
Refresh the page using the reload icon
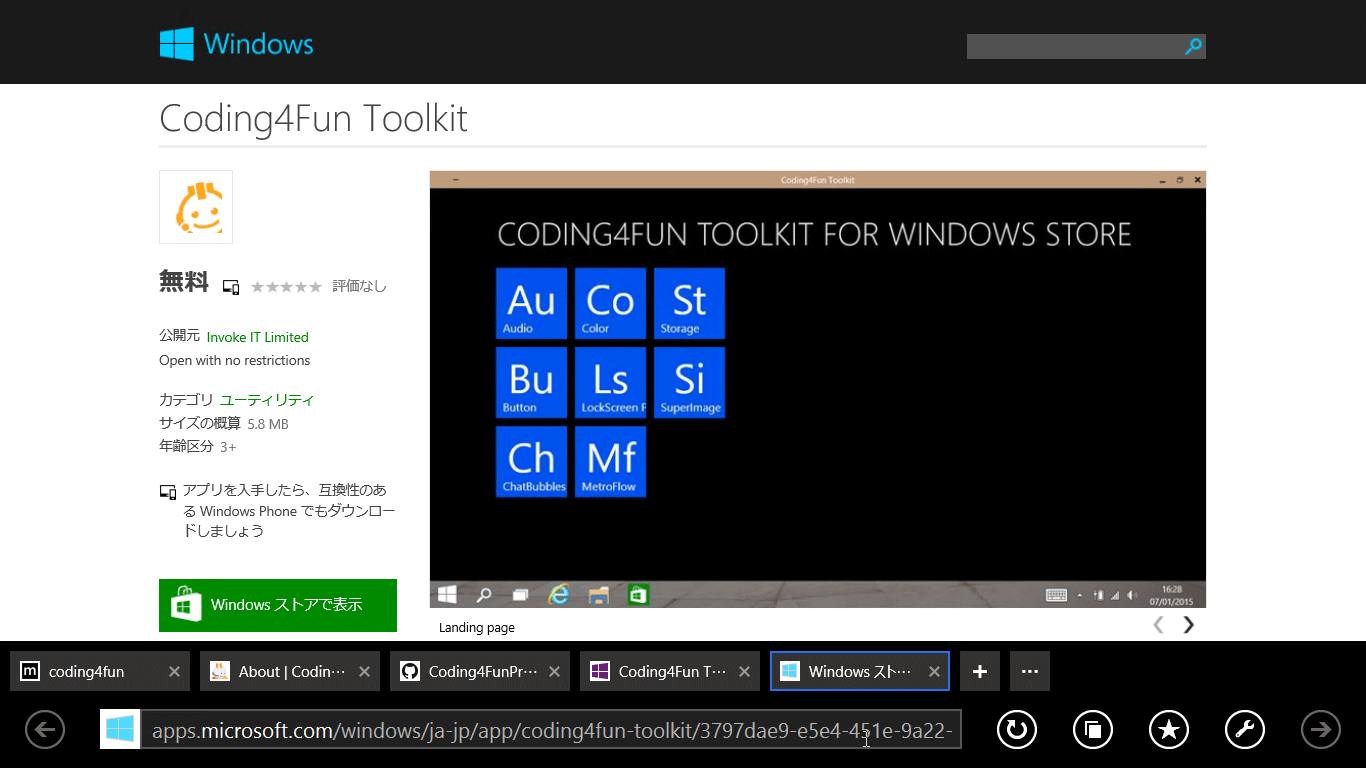(1016, 729)
